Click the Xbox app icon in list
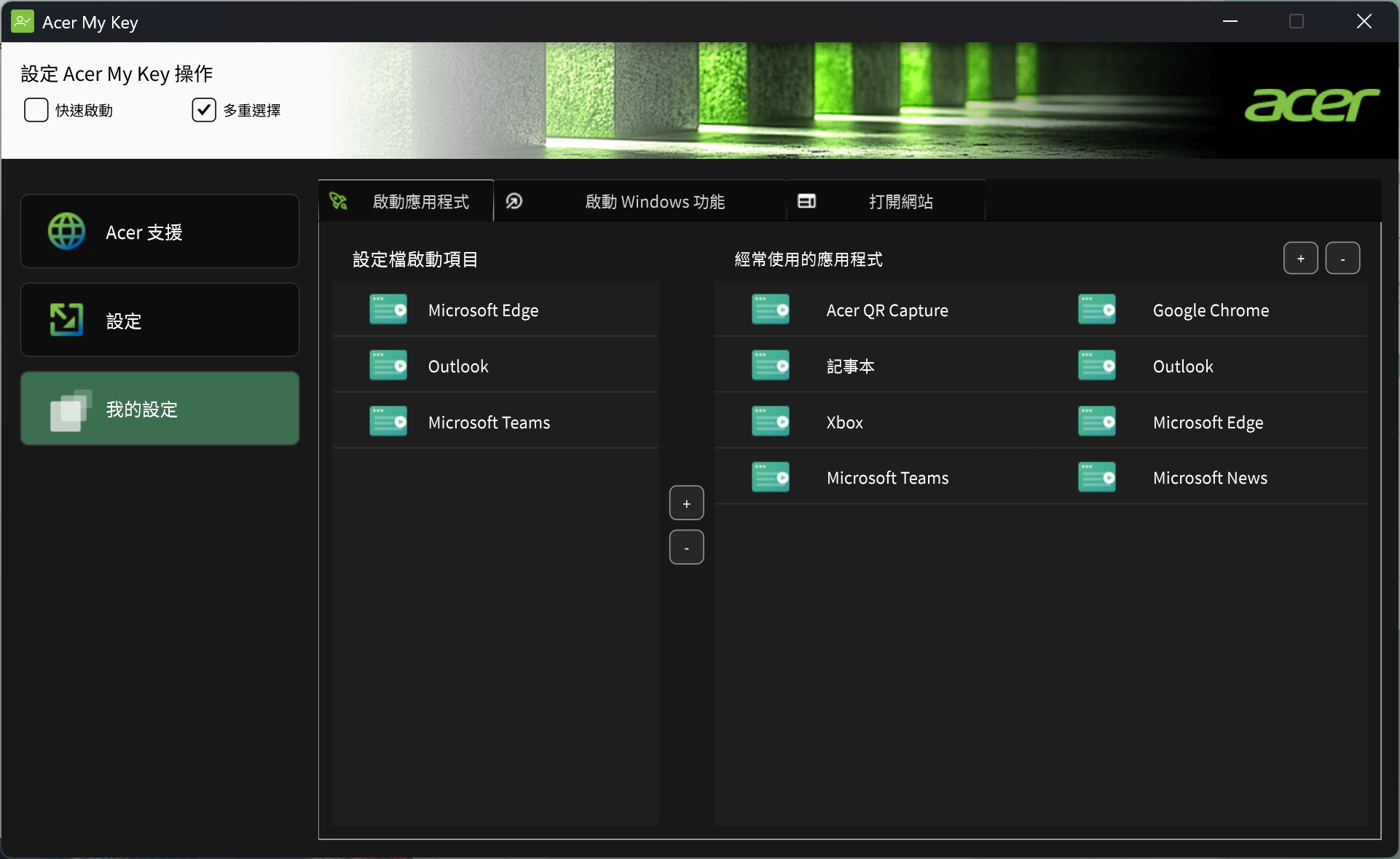The width and height of the screenshot is (1400, 859). coord(771,422)
